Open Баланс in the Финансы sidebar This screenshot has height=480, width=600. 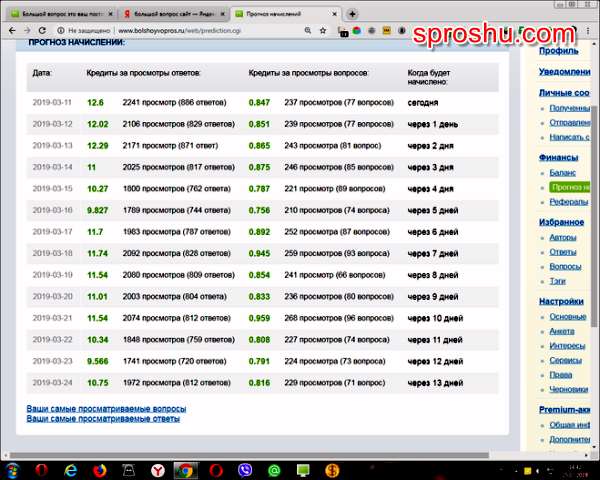561,173
